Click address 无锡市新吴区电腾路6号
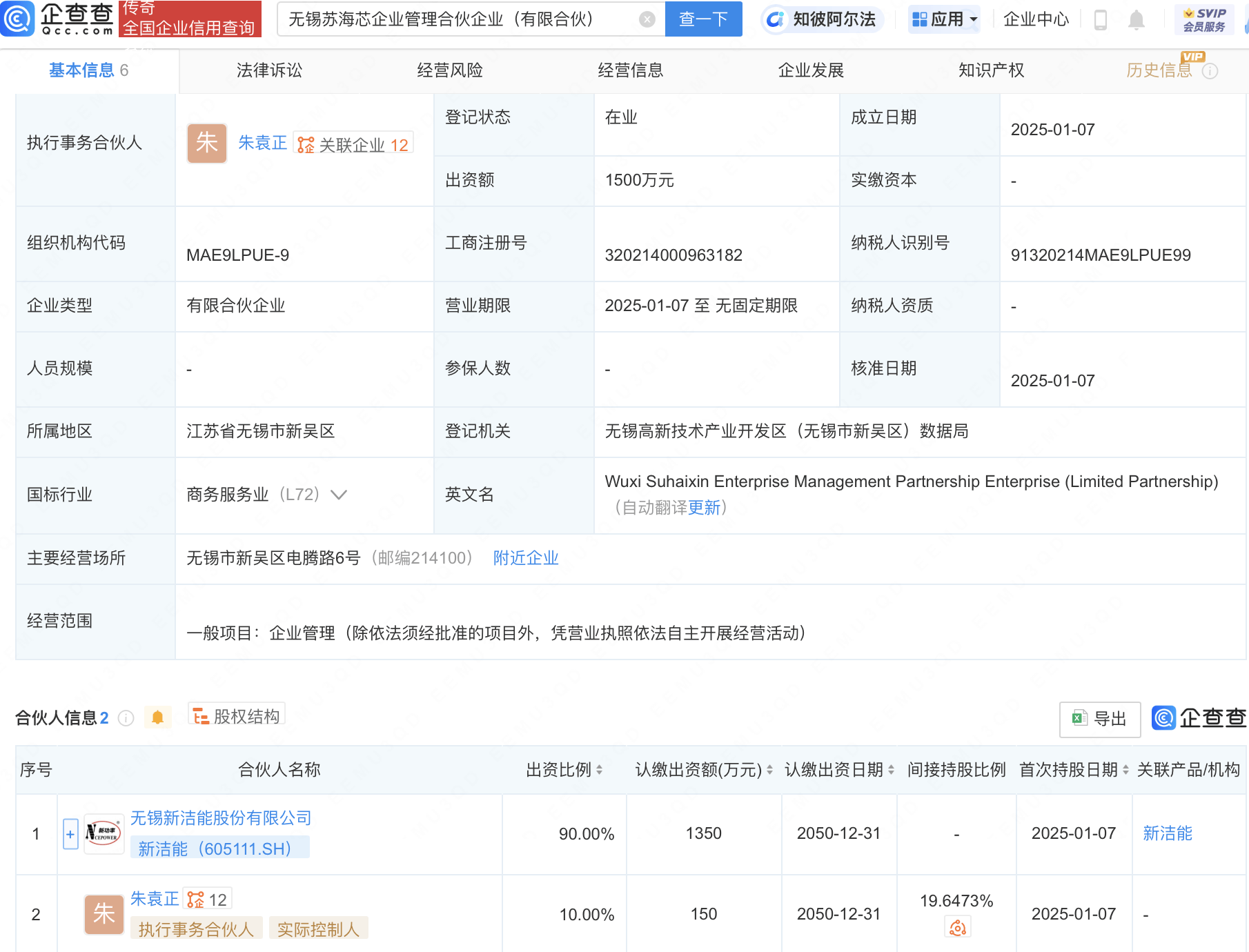1249x952 pixels. (273, 558)
